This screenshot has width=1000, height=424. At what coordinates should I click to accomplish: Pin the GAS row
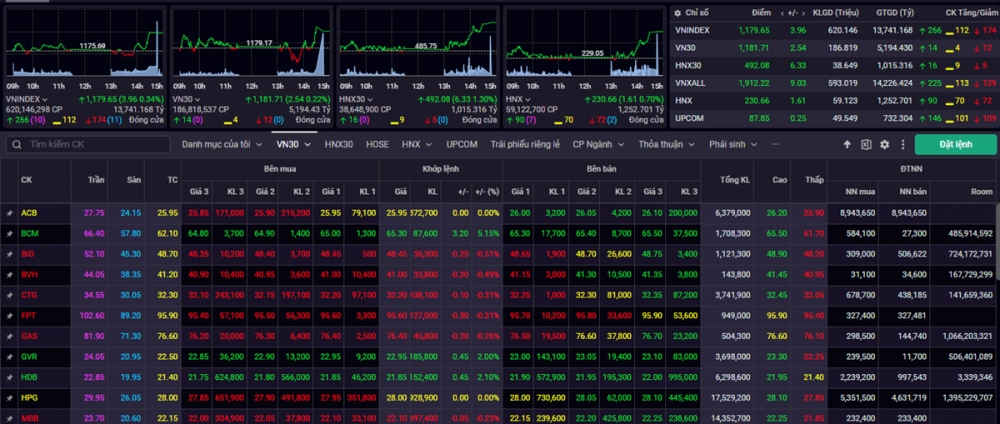9,336
